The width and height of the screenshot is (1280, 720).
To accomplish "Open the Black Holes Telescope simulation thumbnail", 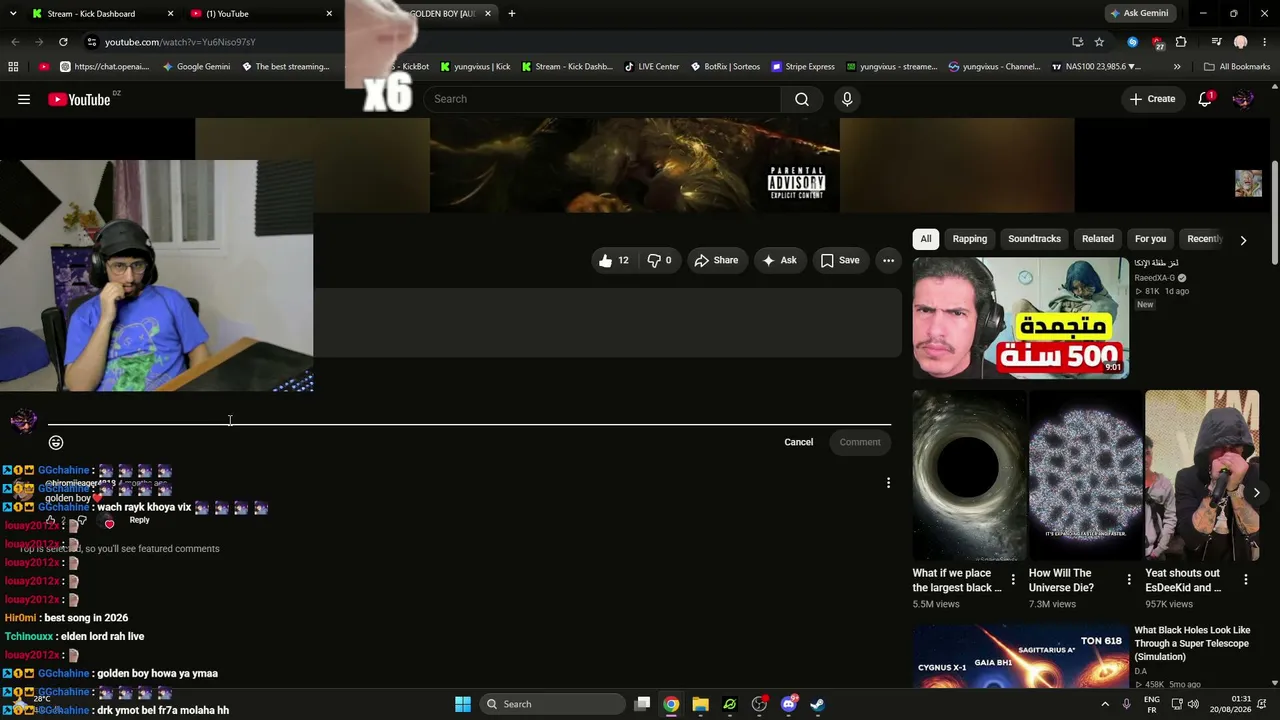I will [1020, 657].
